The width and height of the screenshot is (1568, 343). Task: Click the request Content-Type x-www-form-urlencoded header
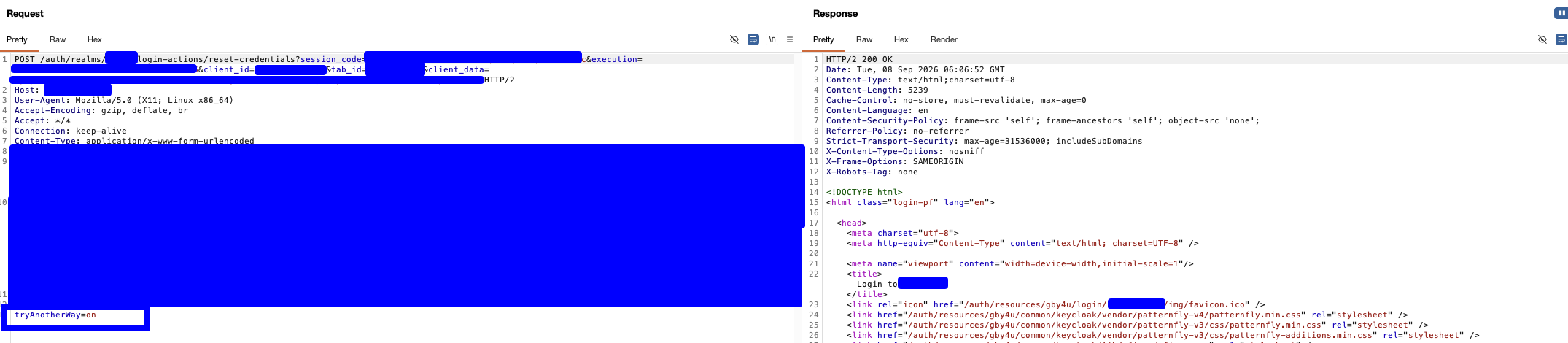pos(134,141)
